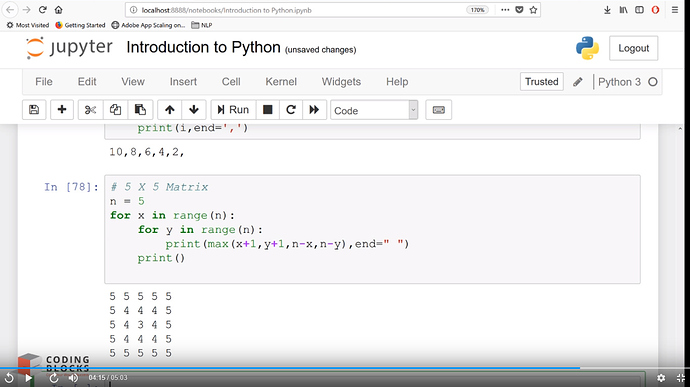Click video progress bar
Screen dimensions: 690x387
[345, 368]
